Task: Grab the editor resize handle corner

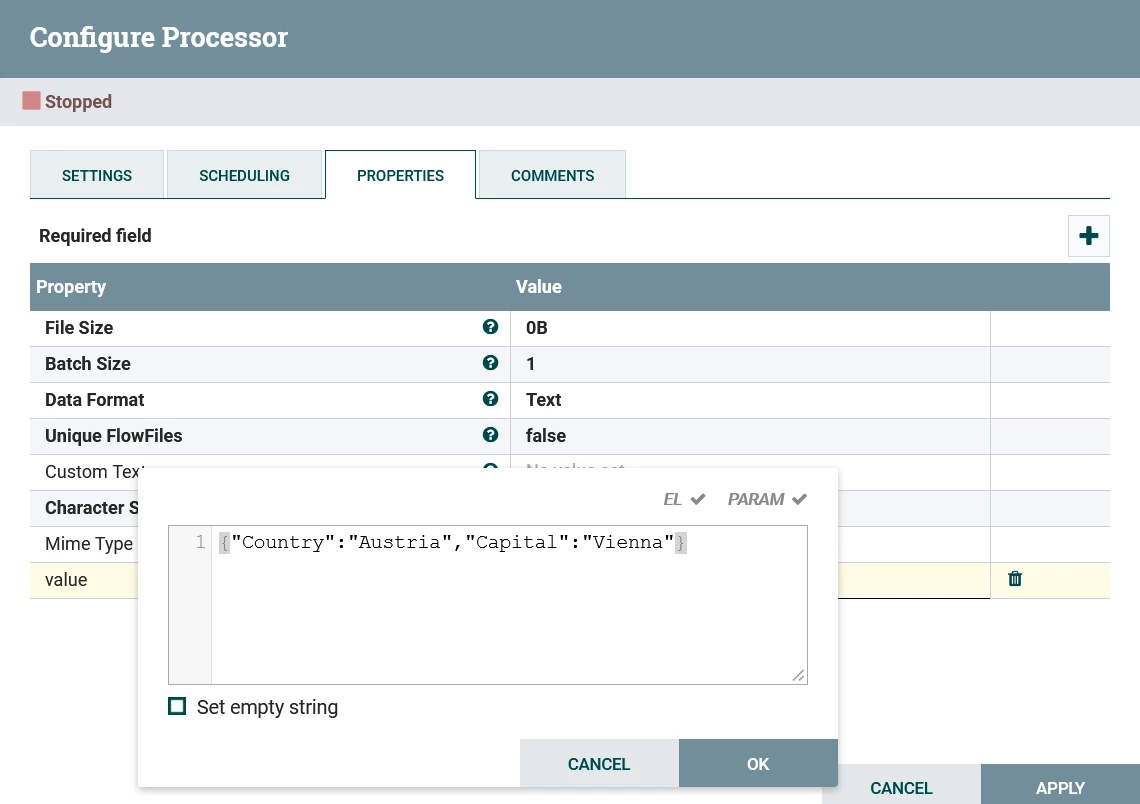Action: pos(798,675)
